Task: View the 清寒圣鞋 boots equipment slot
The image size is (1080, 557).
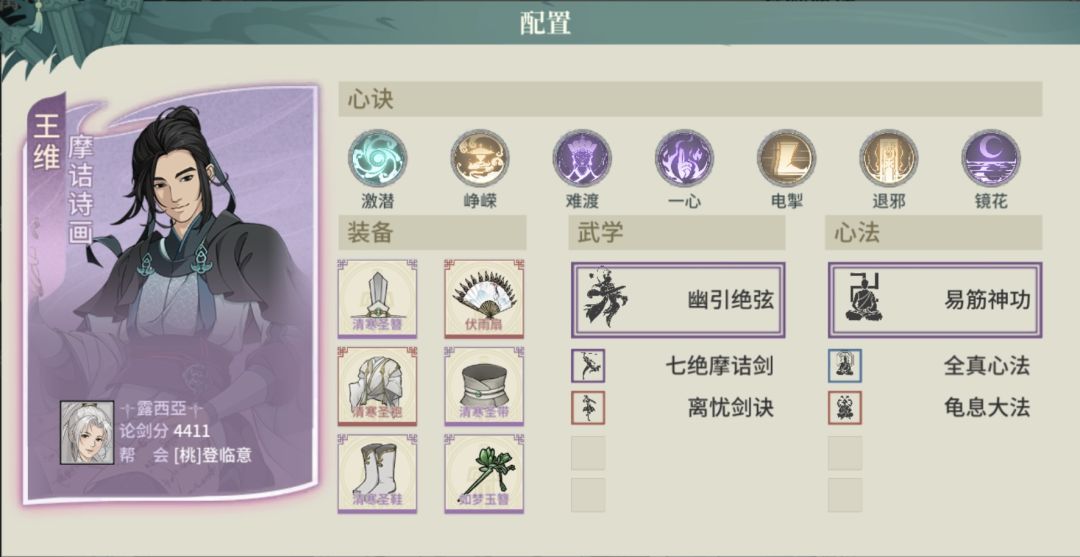Action: [x=377, y=474]
